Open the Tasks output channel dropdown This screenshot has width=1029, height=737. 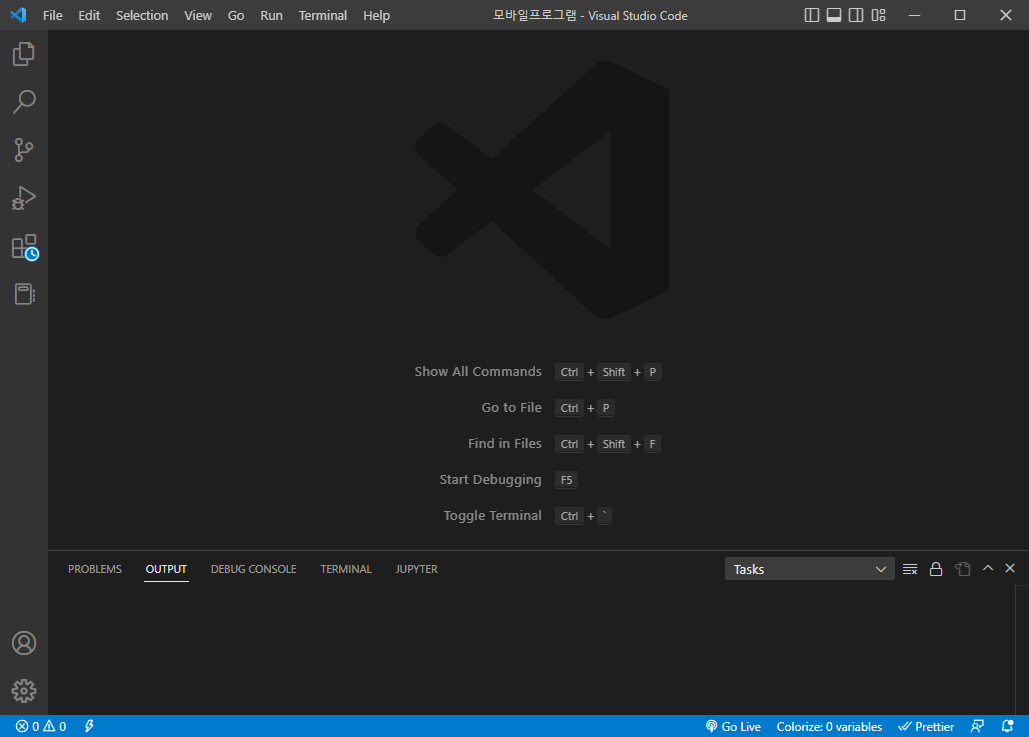(x=809, y=569)
